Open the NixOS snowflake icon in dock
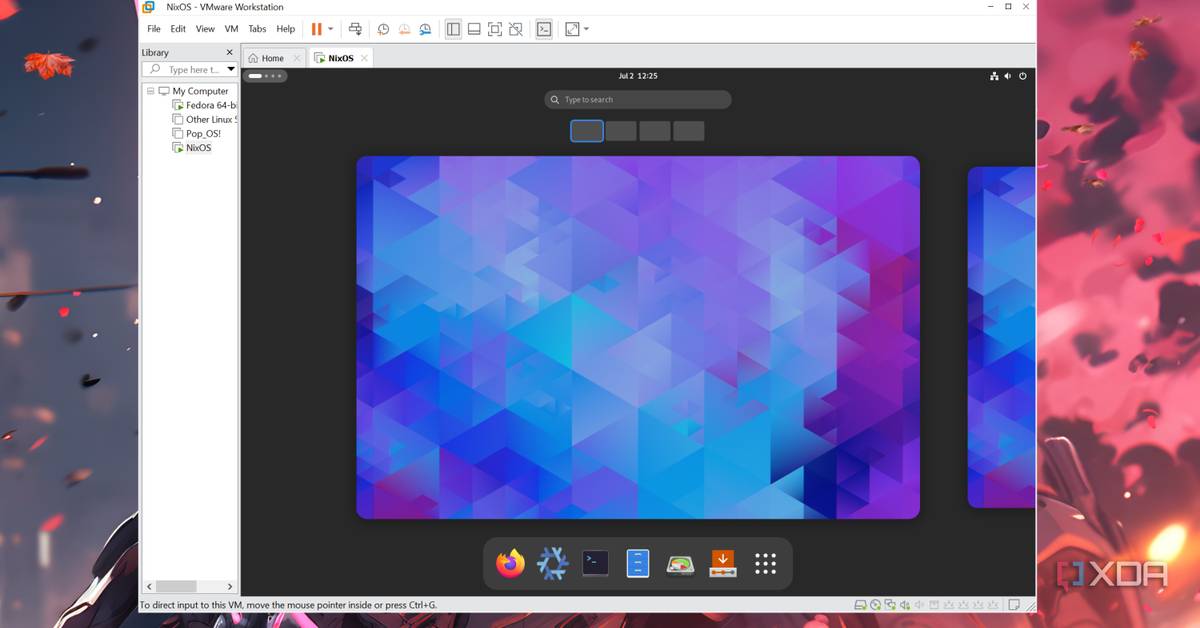The image size is (1200, 628). click(553, 564)
